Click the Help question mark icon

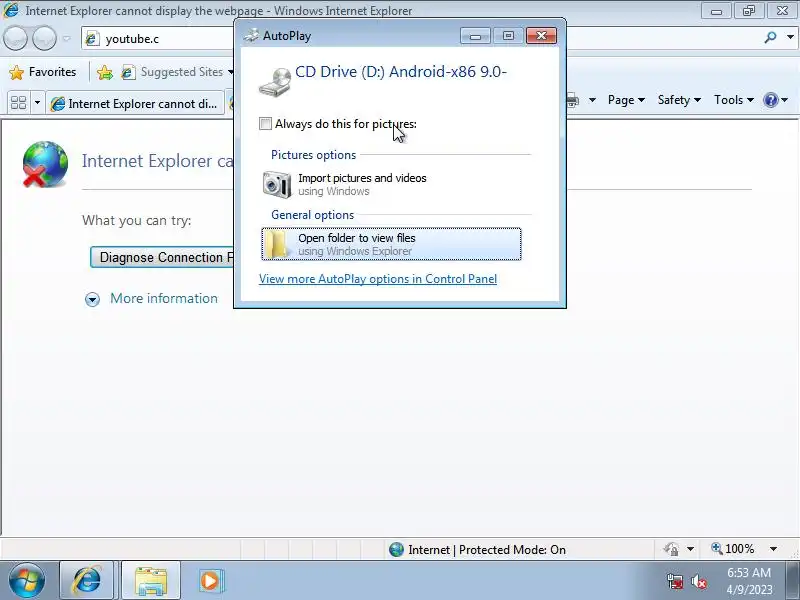coord(770,100)
